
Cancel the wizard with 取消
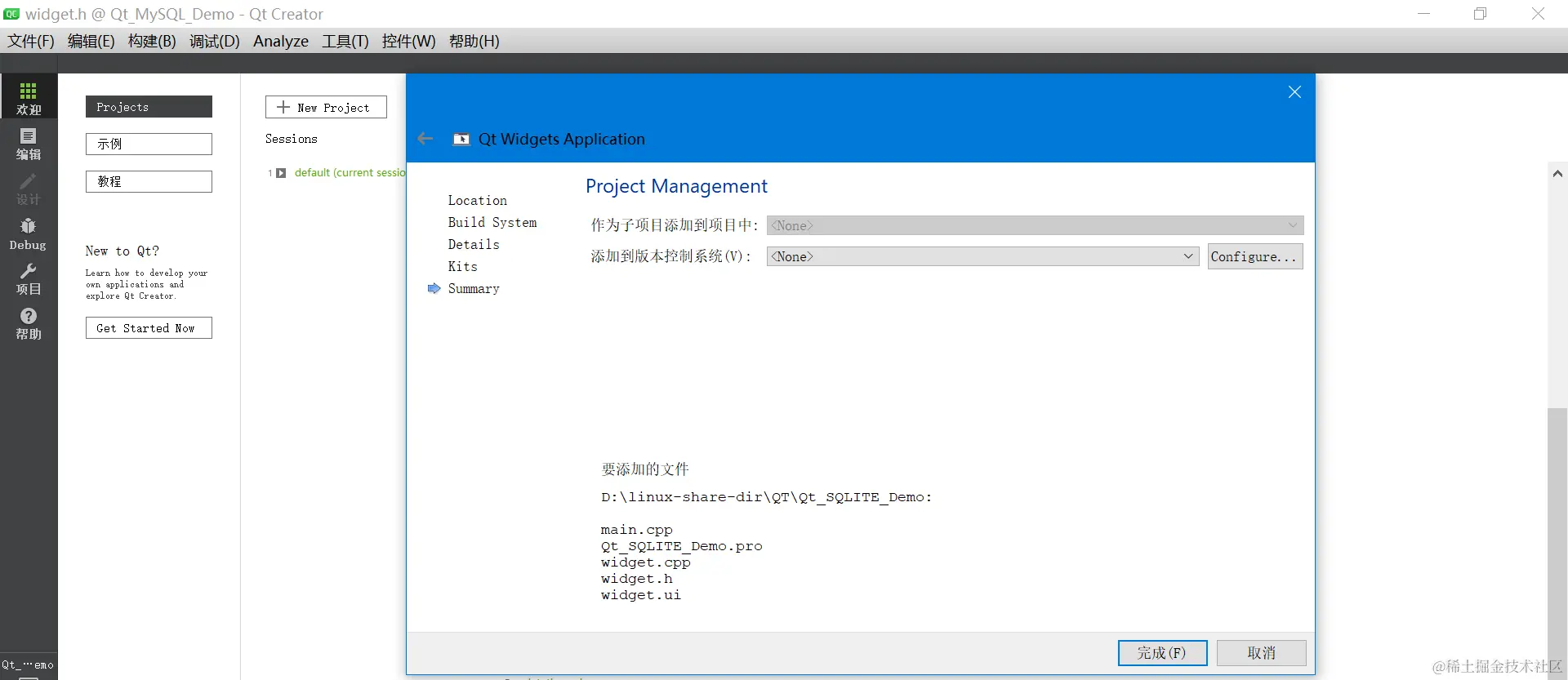tap(1262, 653)
